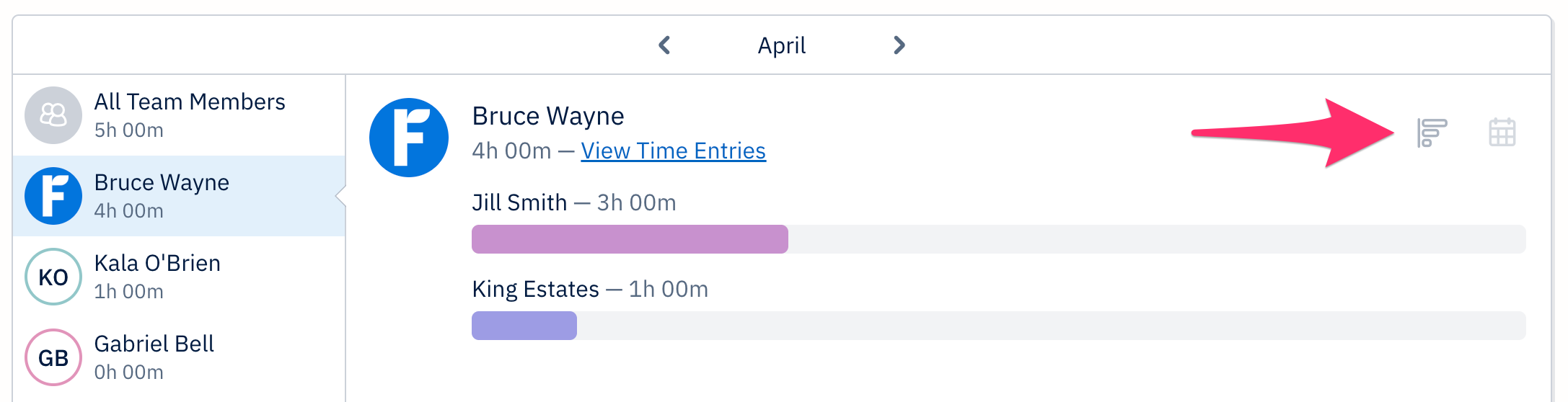The width and height of the screenshot is (1568, 402).
Task: Click the April month label
Action: [x=781, y=45]
